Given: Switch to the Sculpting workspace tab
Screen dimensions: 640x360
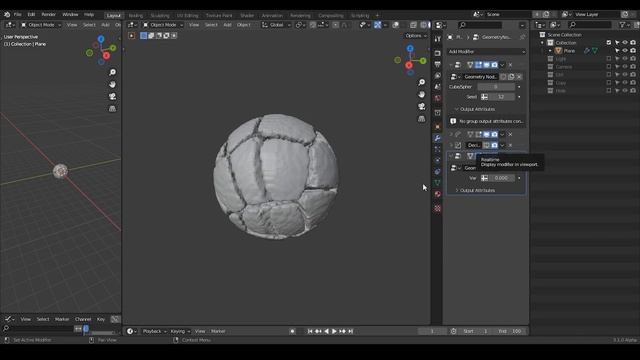Looking at the screenshot, I should coord(160,16).
